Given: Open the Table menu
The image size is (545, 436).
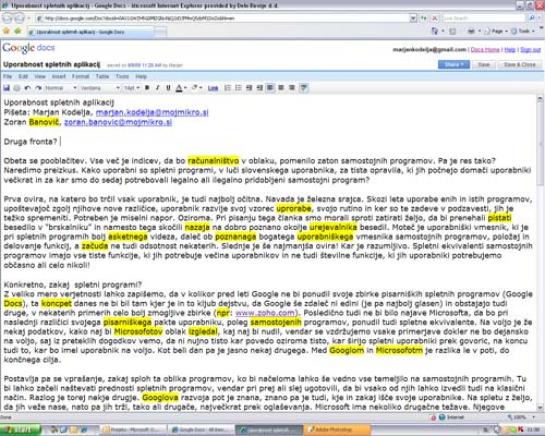Looking at the screenshot, I should (102, 76).
